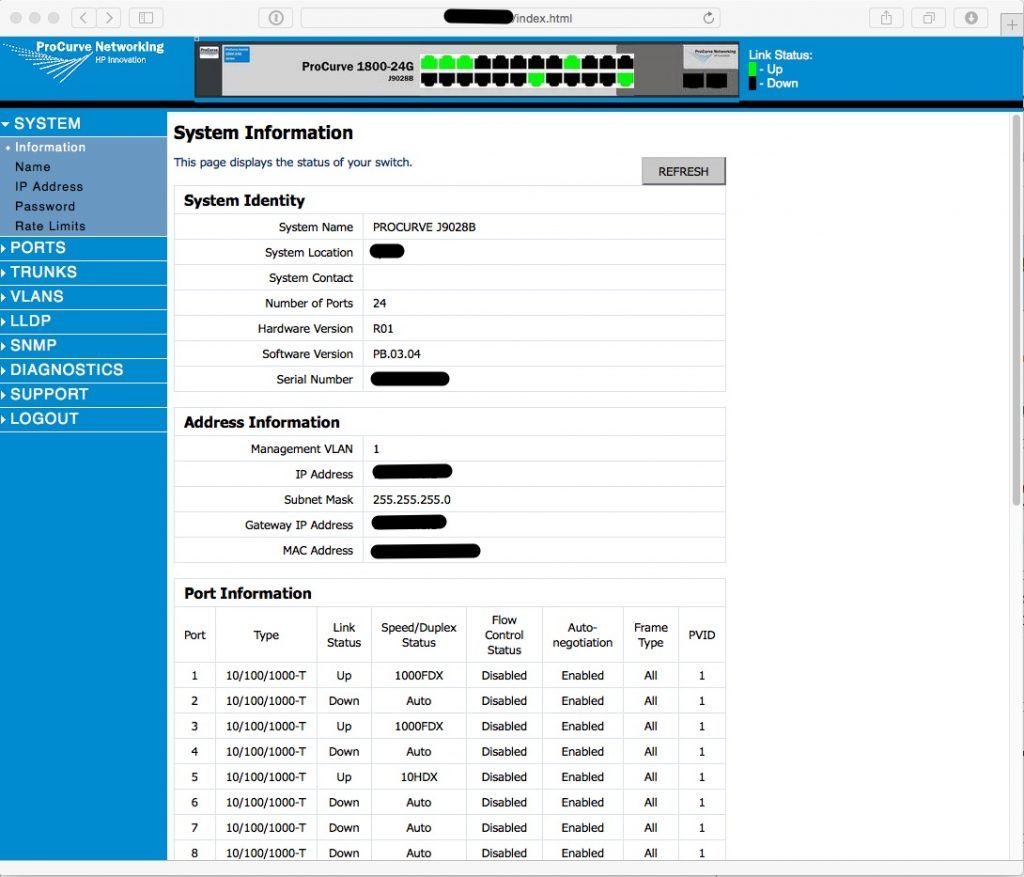This screenshot has width=1024, height=877.
Task: Show the Safari sidebar
Action: click(146, 18)
